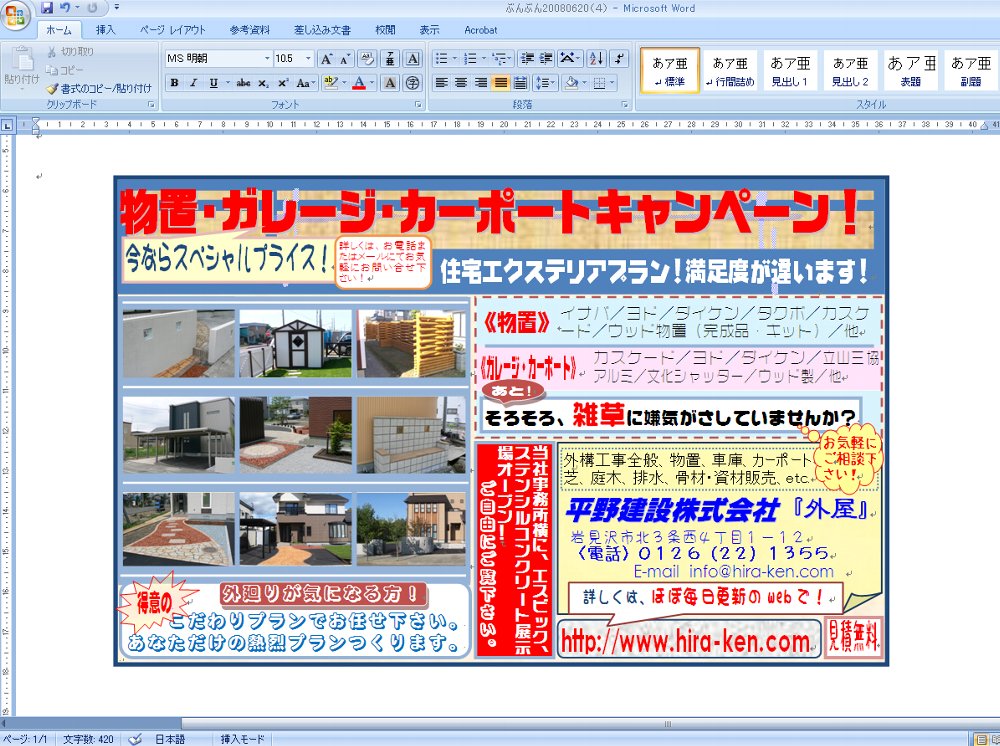The height and width of the screenshot is (746, 1000).
Task: Open the phonetic guide (ruby) tool
Action: pyautogui.click(x=390, y=59)
